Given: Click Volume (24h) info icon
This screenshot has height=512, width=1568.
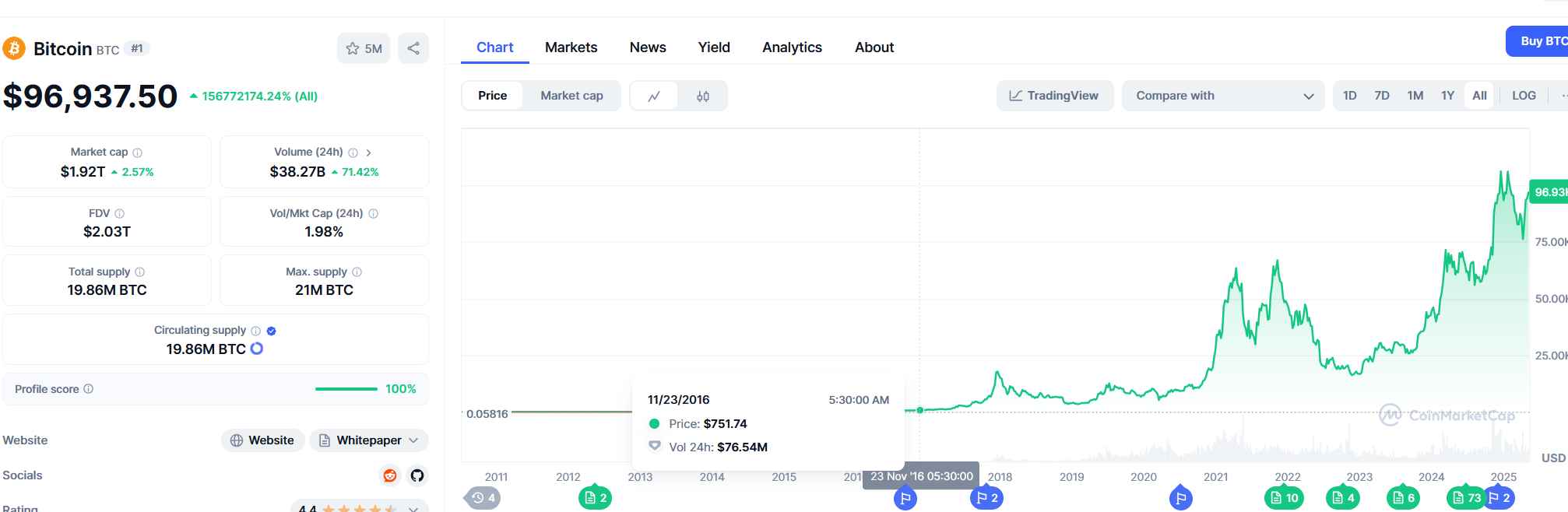Looking at the screenshot, I should [x=353, y=153].
